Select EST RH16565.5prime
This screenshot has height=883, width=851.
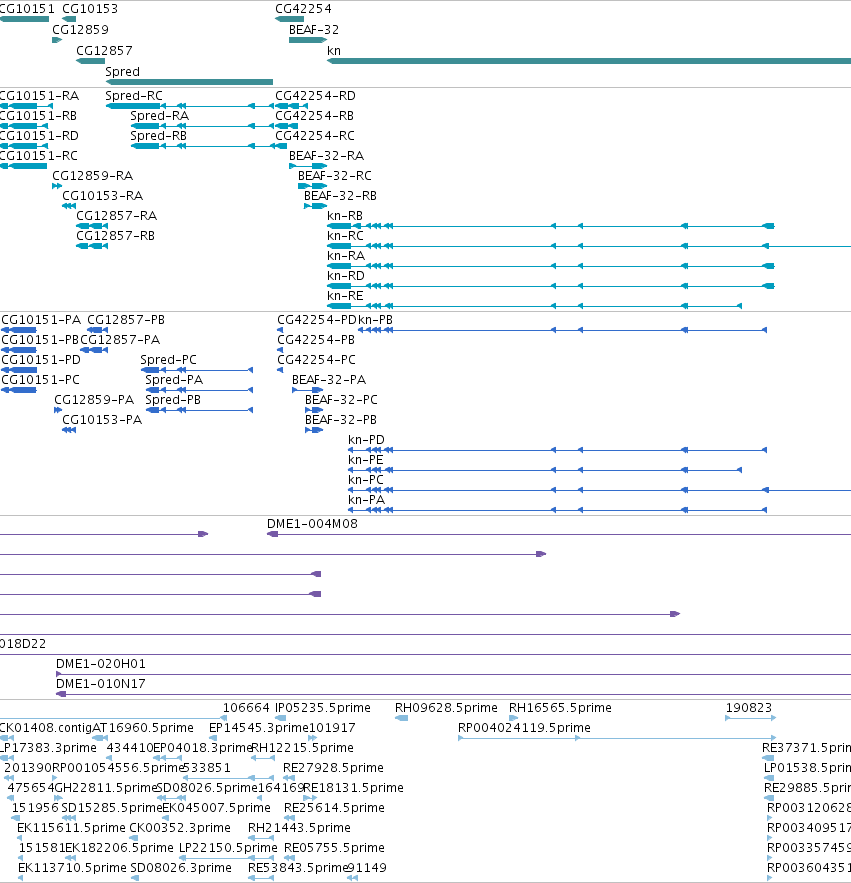point(514,718)
